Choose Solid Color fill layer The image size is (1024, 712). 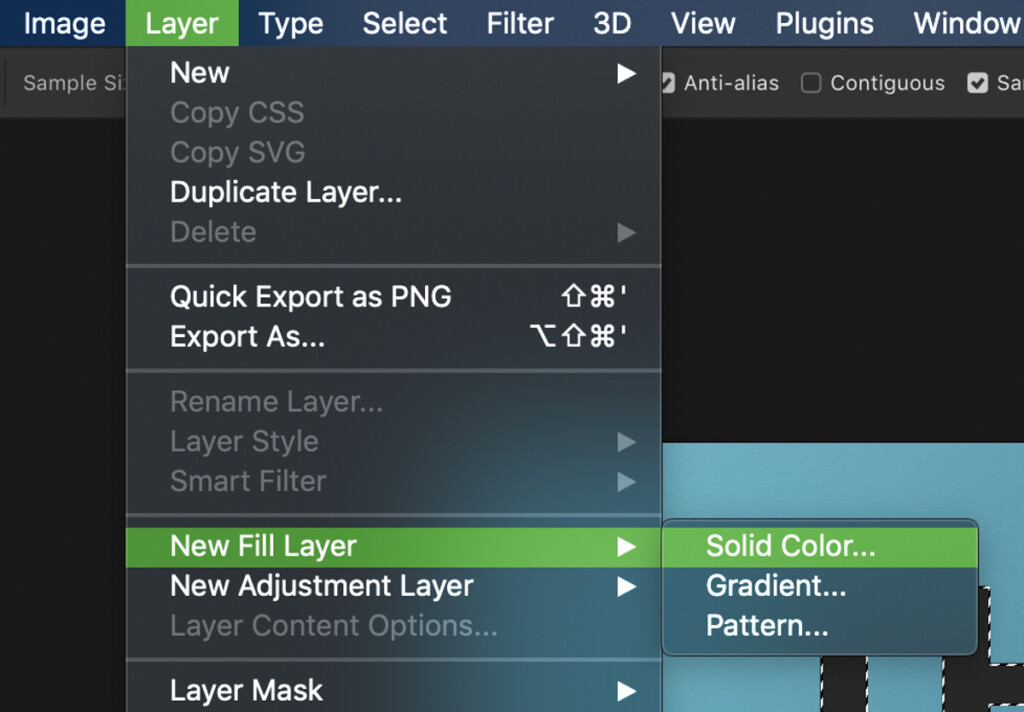(x=790, y=546)
